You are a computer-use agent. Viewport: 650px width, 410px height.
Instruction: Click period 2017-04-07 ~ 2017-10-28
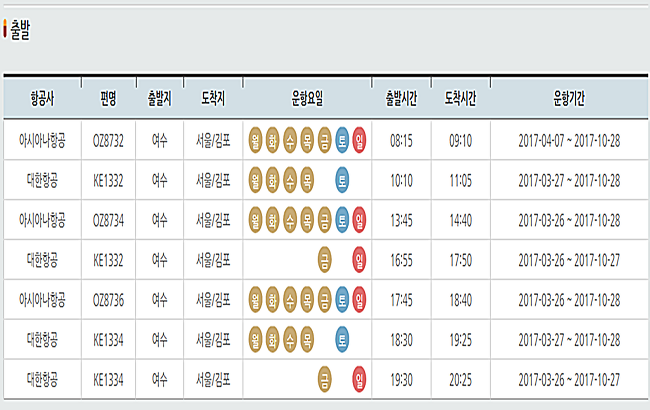(569, 141)
